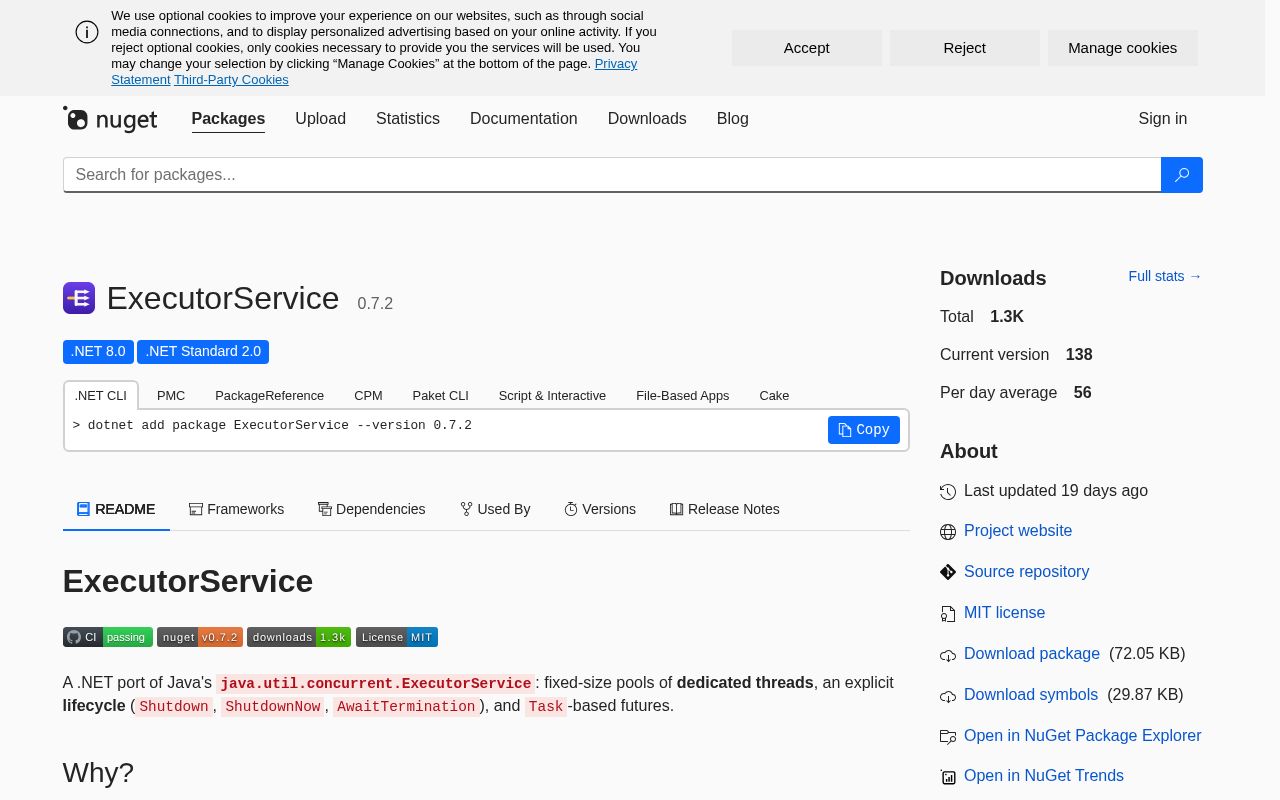Click the NuGet Trends chart icon

[948, 777]
